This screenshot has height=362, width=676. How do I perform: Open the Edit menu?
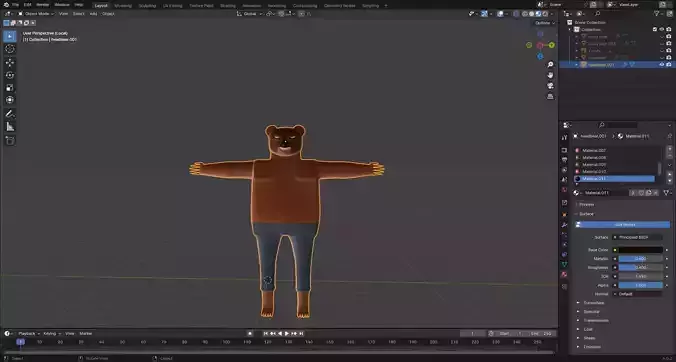click(28, 5)
